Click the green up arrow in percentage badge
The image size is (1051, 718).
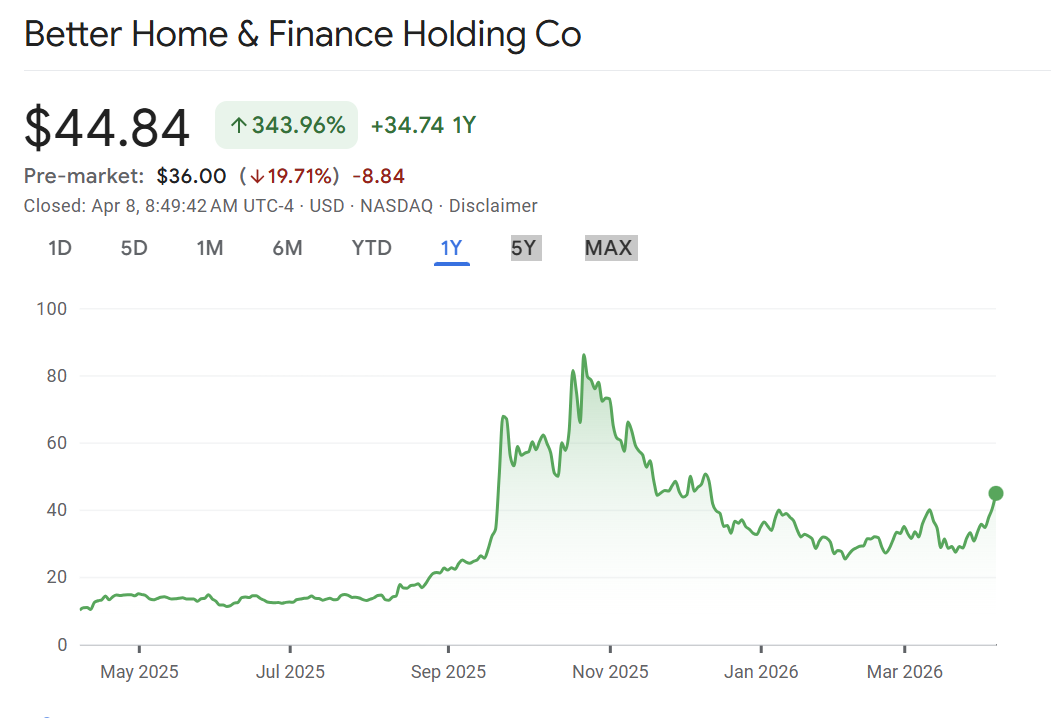click(x=238, y=126)
